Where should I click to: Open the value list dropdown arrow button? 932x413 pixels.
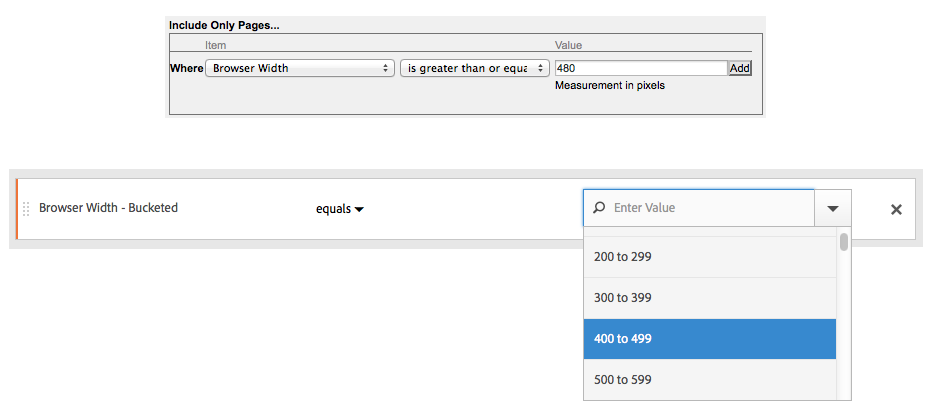pos(833,209)
